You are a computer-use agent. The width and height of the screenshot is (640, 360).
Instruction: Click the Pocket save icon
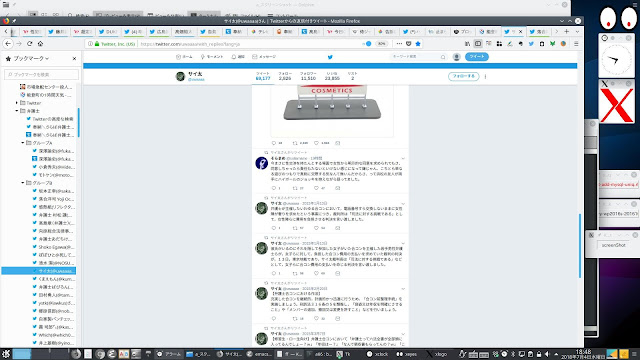(x=409, y=44)
